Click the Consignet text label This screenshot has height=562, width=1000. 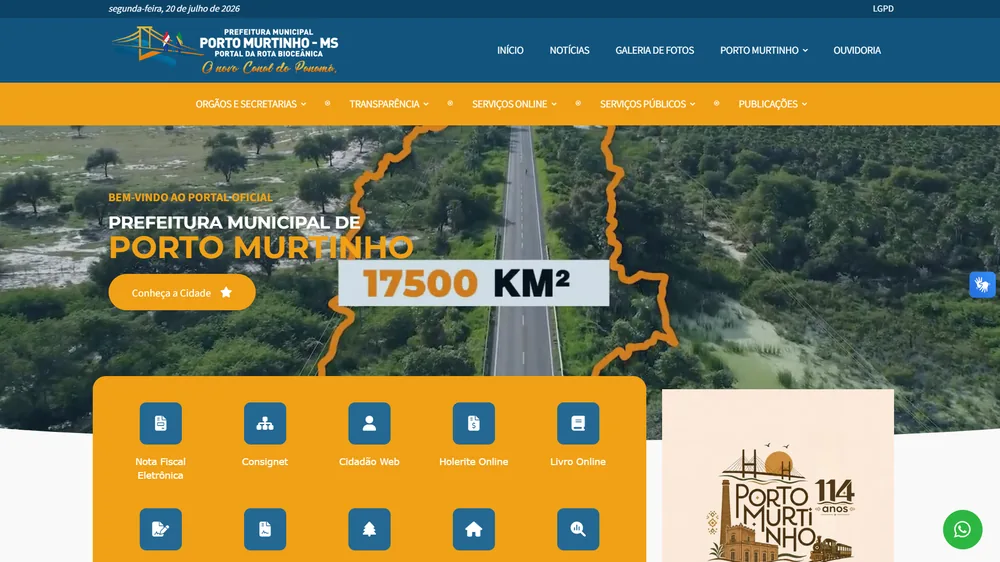(265, 461)
